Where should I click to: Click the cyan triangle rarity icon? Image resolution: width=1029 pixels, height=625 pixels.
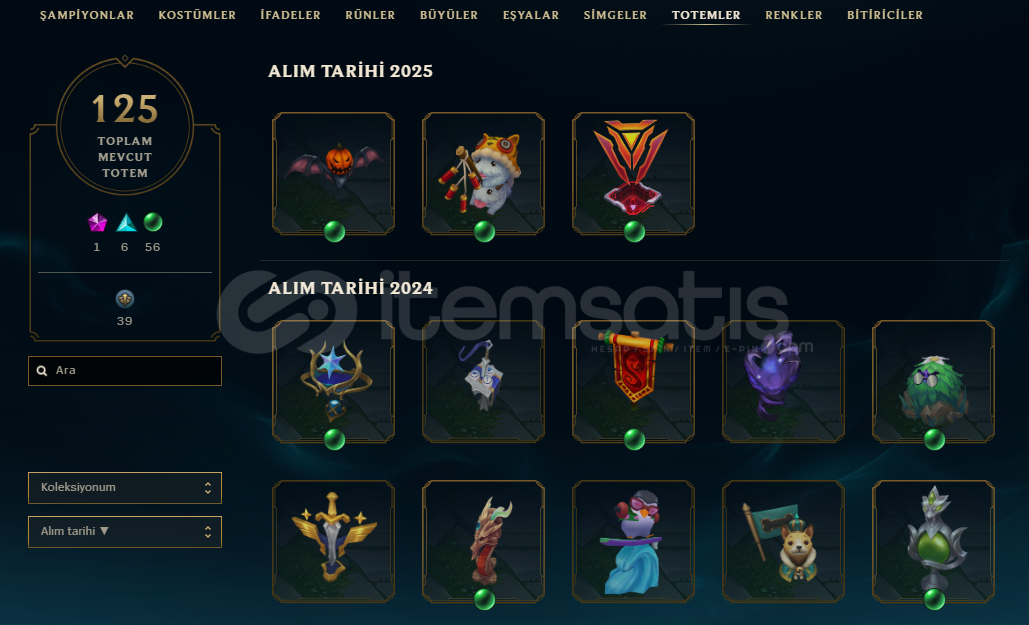tap(126, 223)
